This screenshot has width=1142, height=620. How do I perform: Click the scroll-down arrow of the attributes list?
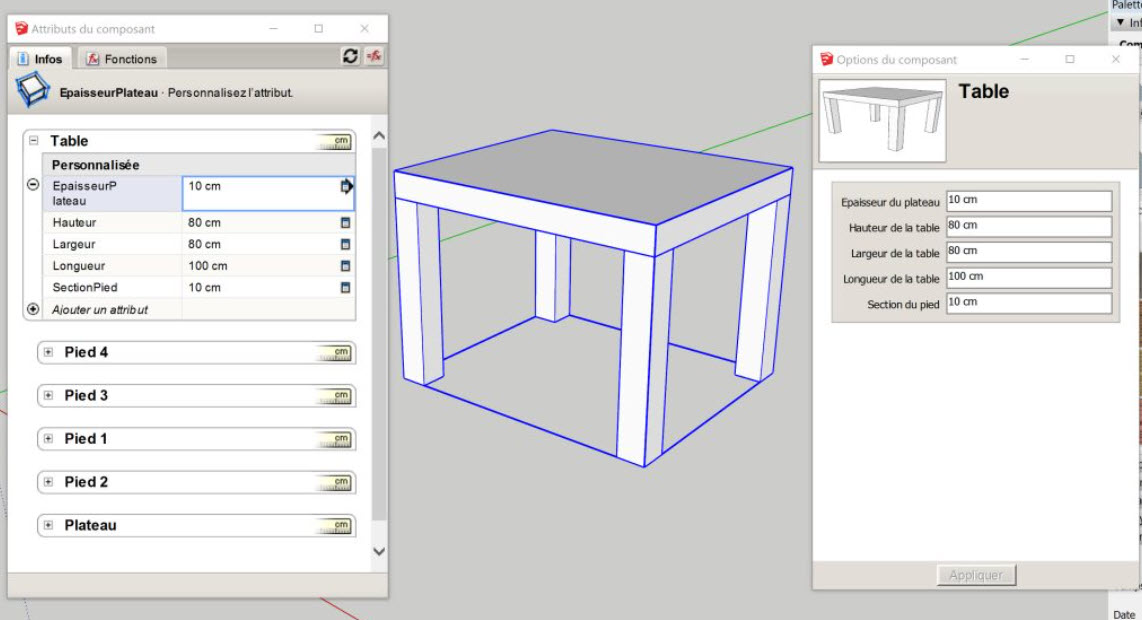pos(379,551)
